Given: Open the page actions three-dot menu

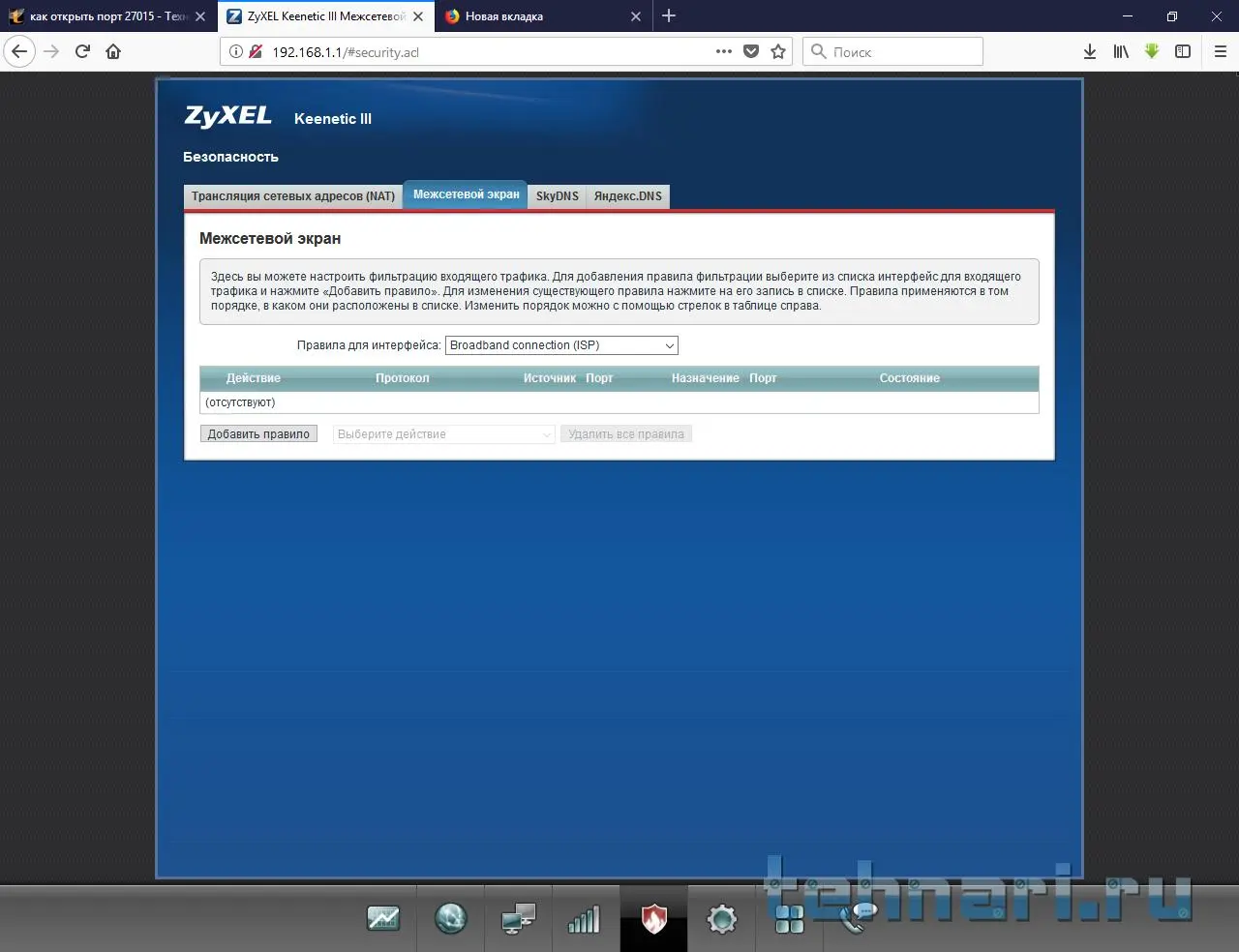Looking at the screenshot, I should point(724,51).
